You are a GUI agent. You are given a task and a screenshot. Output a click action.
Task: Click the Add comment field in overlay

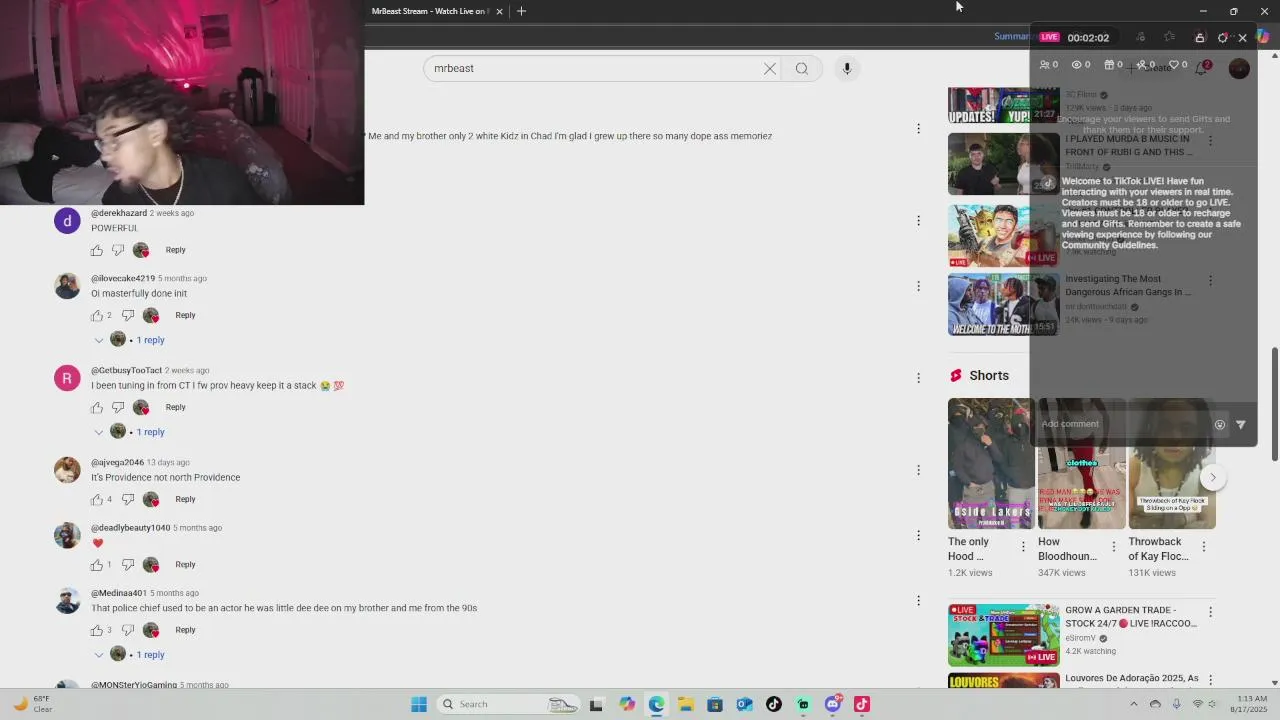click(1122, 424)
